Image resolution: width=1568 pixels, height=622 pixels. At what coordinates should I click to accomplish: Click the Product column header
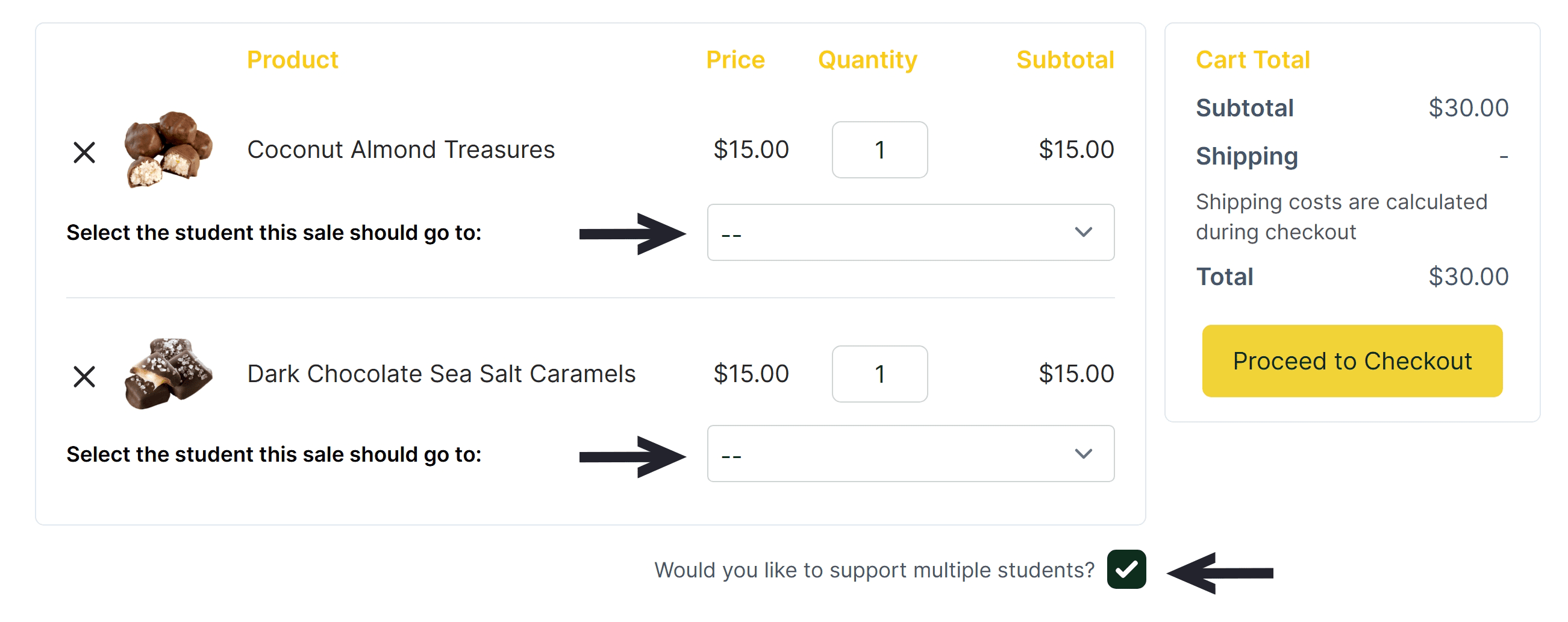click(293, 59)
